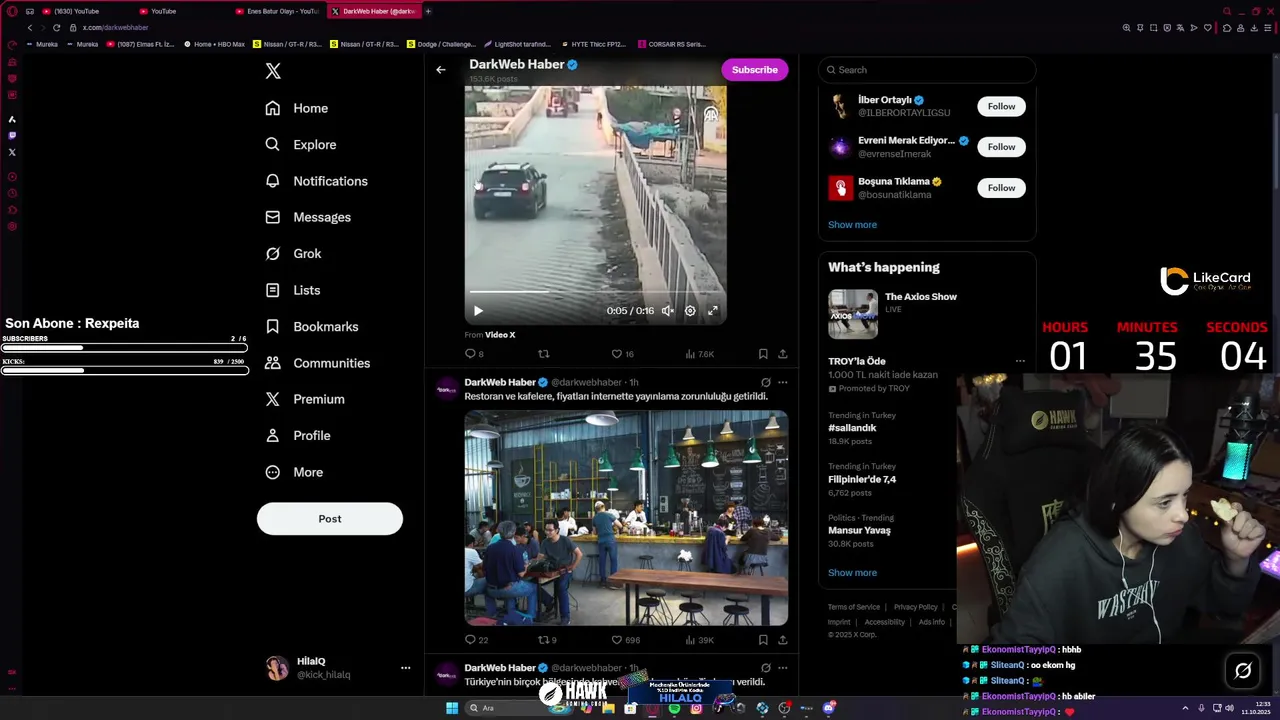Open Grok in X sidebar
The image size is (1280, 720).
[x=294, y=254]
